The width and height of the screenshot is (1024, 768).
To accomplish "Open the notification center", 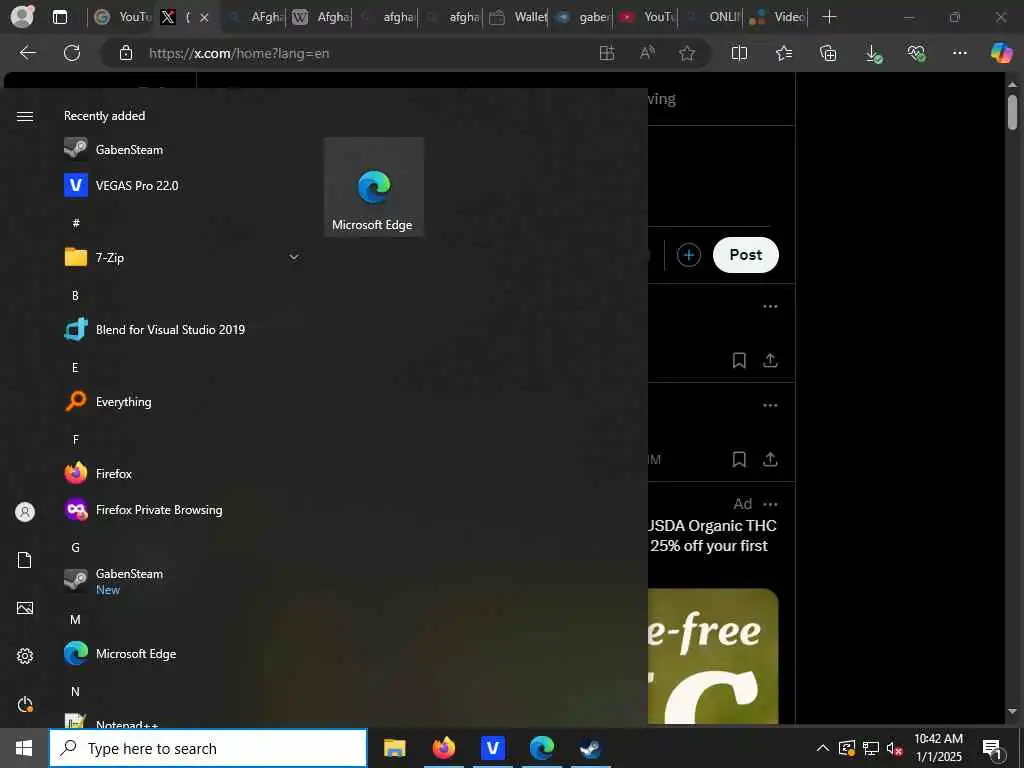I will [x=993, y=749].
